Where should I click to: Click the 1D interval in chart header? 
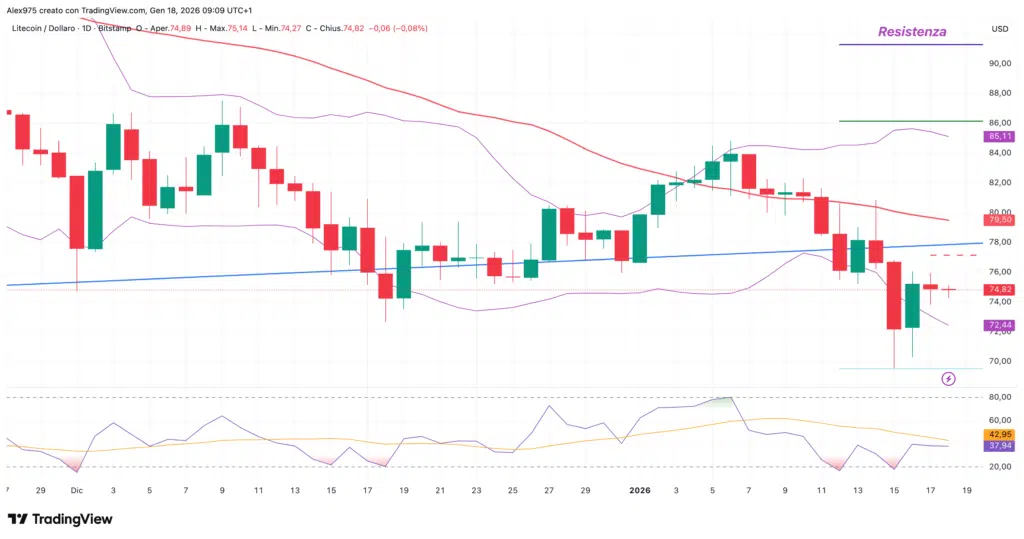point(103,29)
